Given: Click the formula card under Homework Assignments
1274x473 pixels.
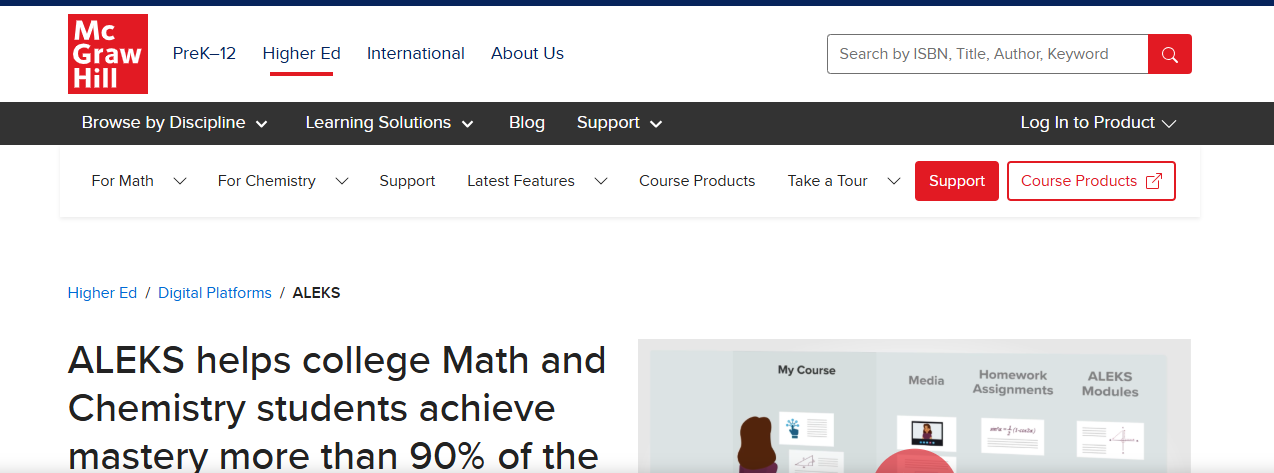Looking at the screenshot, I should (x=1012, y=431).
